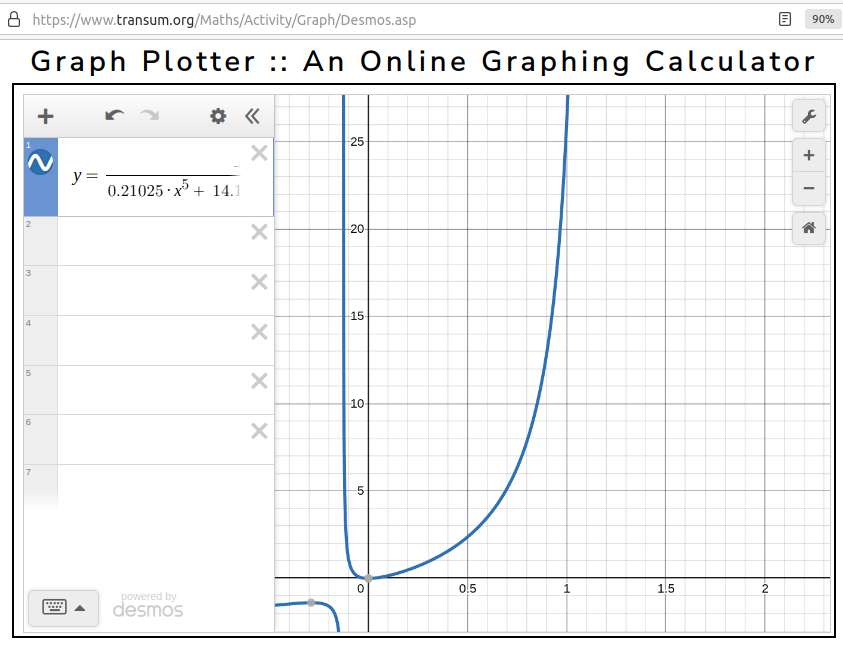Delete expression row 4
Image resolution: width=843 pixels, height=645 pixels.
(259, 332)
